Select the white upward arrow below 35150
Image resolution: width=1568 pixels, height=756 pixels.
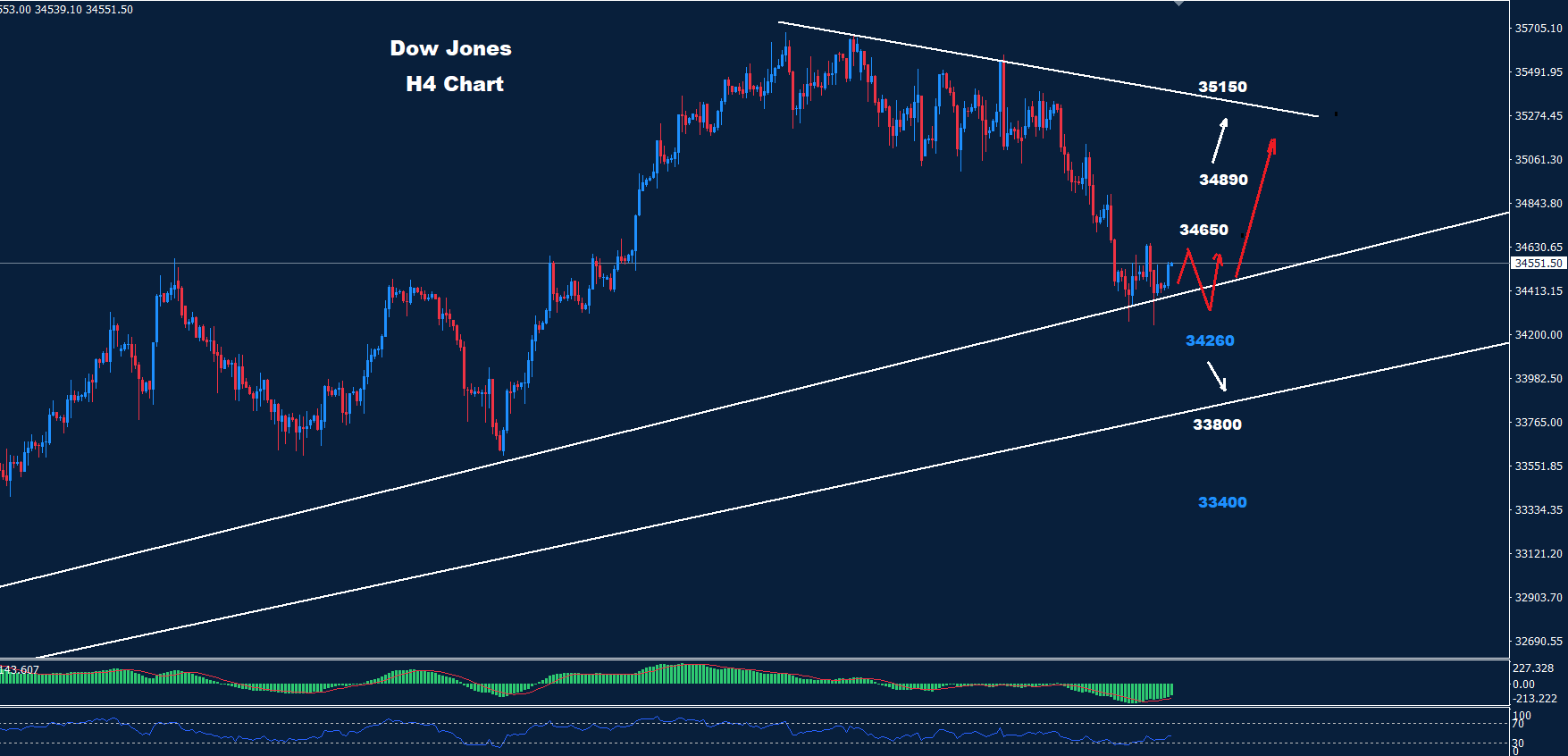coord(1220,139)
